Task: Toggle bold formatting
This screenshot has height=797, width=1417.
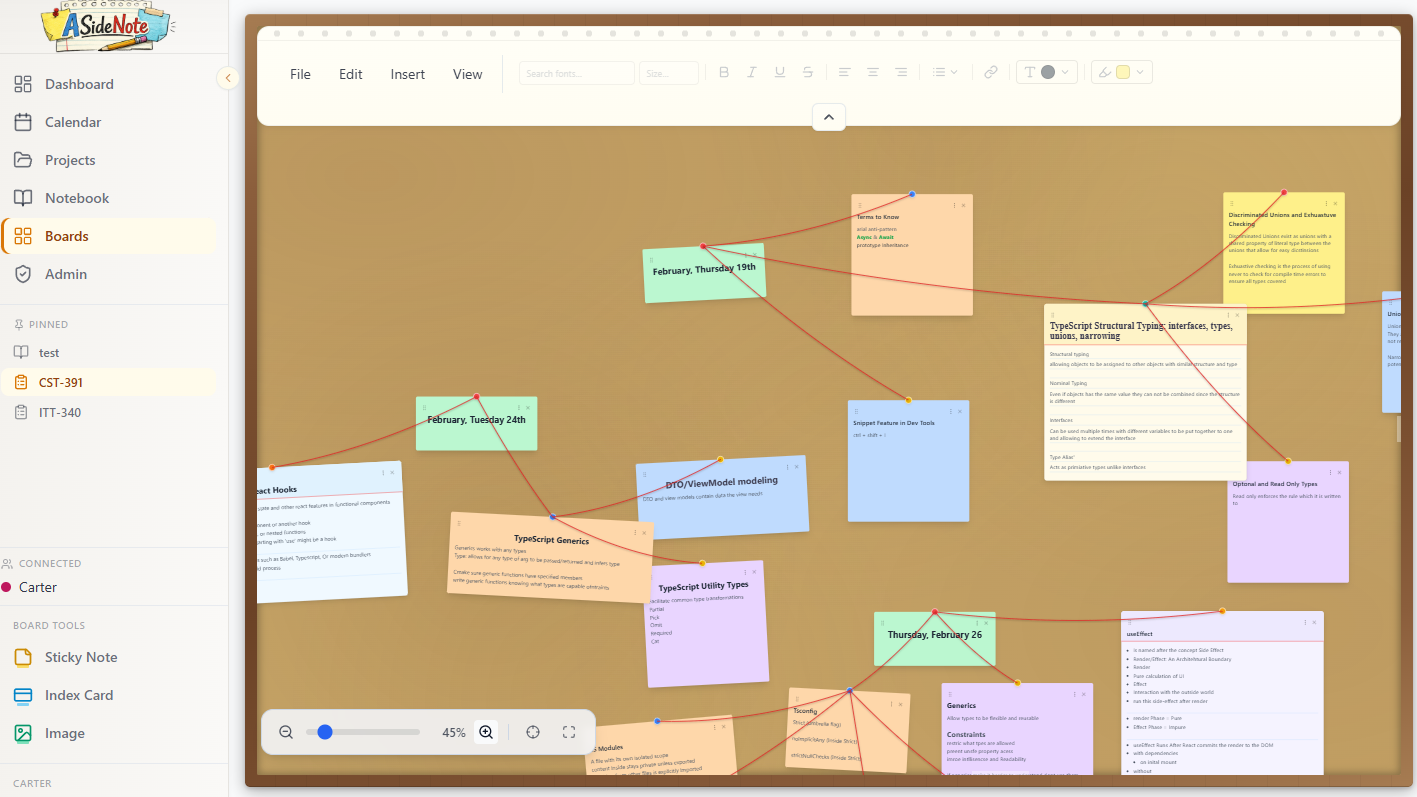Action: 724,73
